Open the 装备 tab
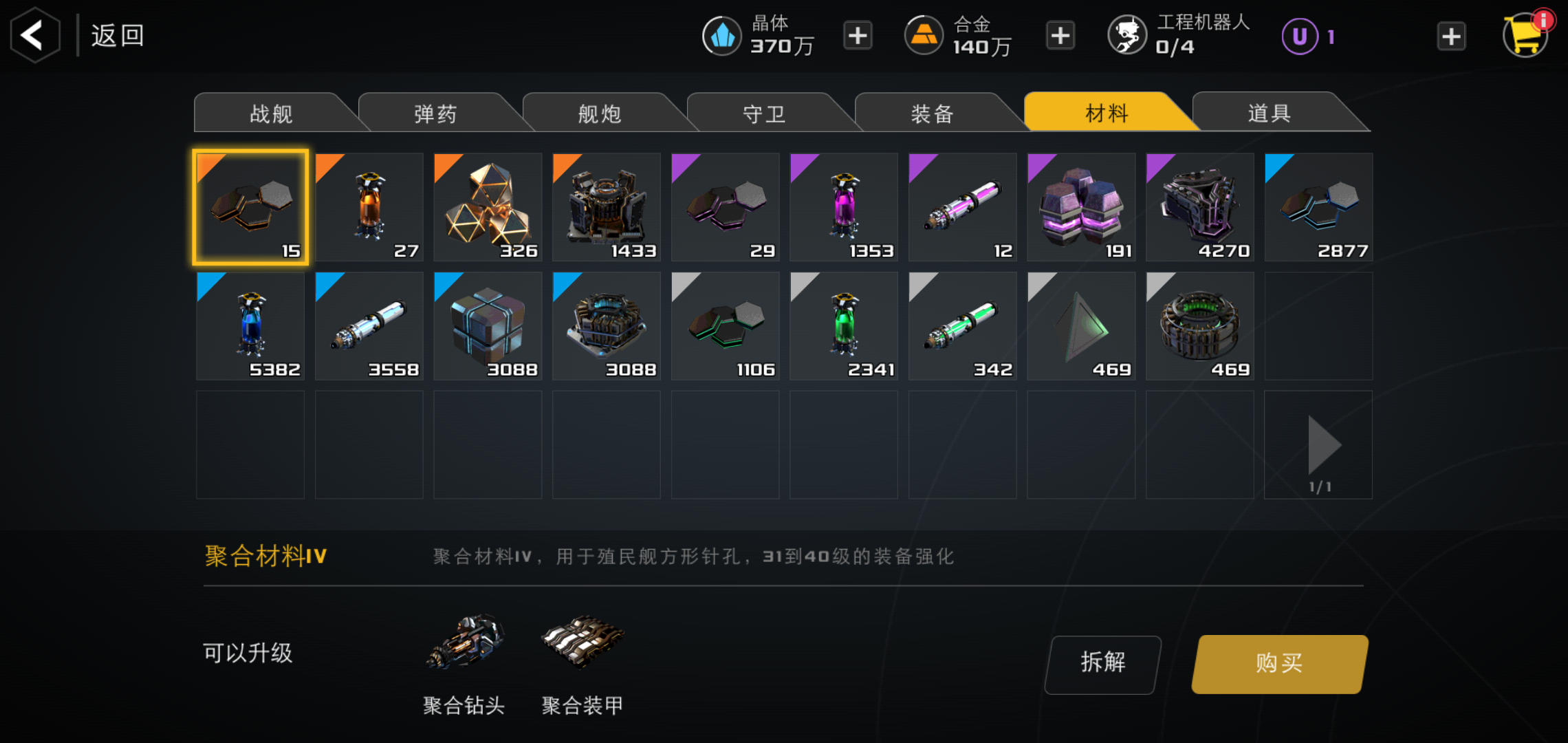1568x743 pixels. [932, 113]
